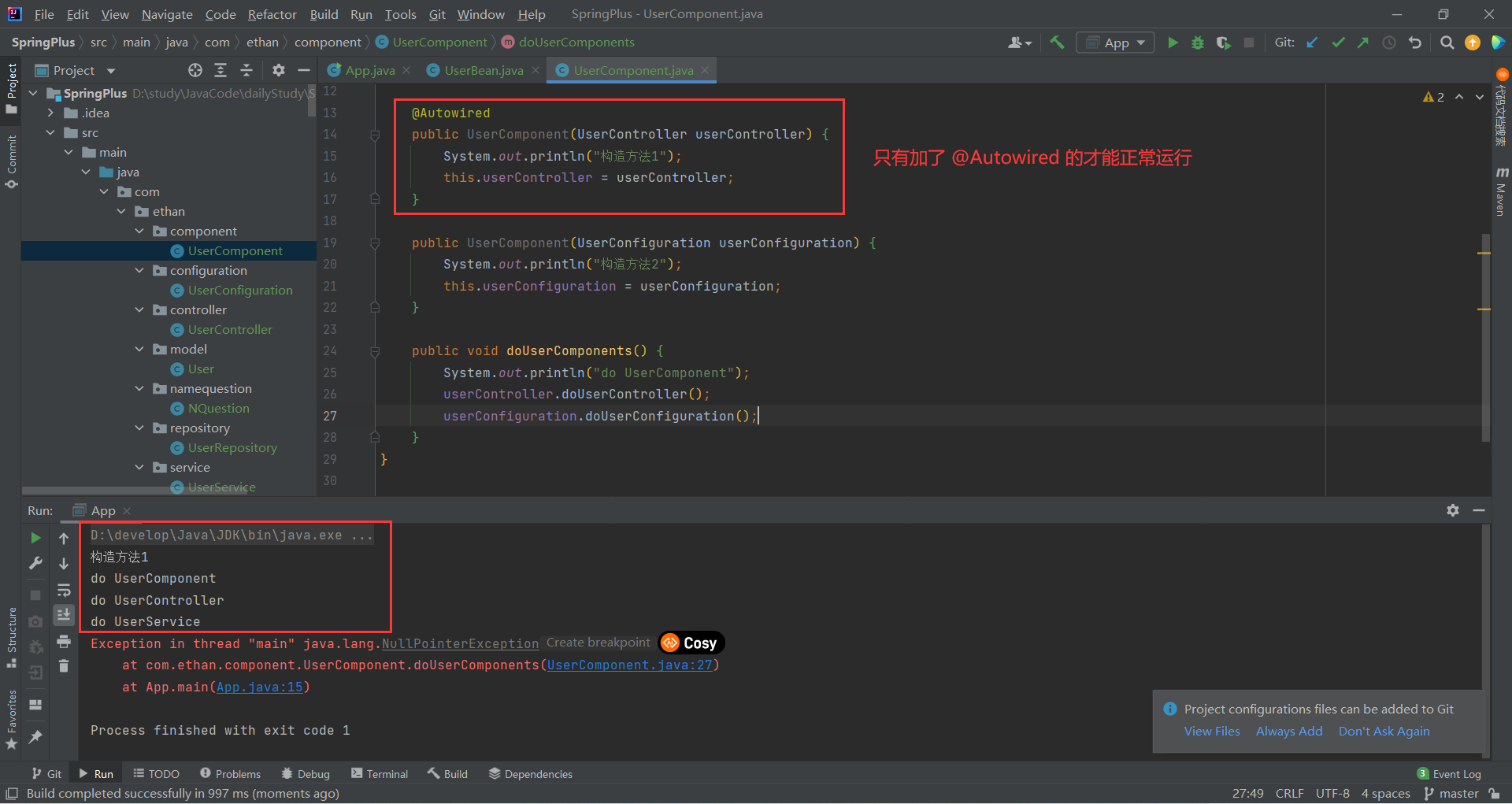Run the App with the green play icon
1512x804 pixels.
click(x=1173, y=43)
